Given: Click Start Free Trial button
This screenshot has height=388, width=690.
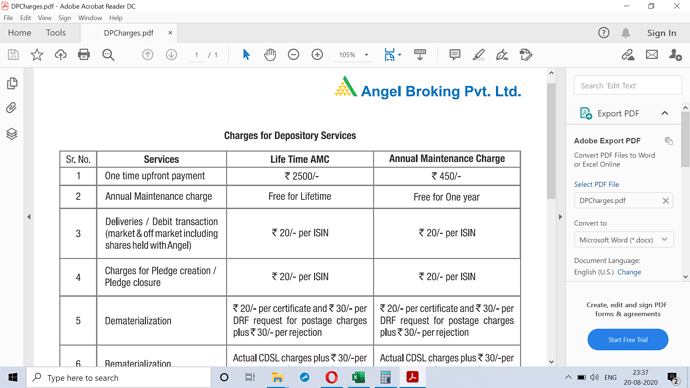Looking at the screenshot, I should [x=628, y=340].
